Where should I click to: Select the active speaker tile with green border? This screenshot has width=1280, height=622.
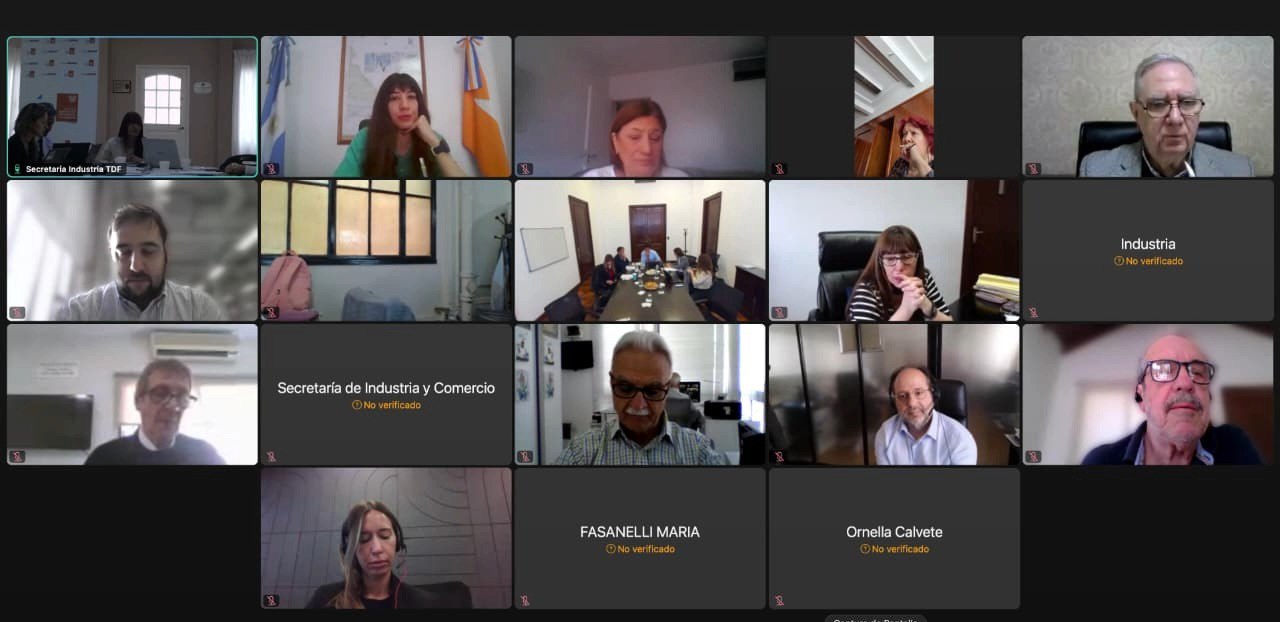(132, 106)
